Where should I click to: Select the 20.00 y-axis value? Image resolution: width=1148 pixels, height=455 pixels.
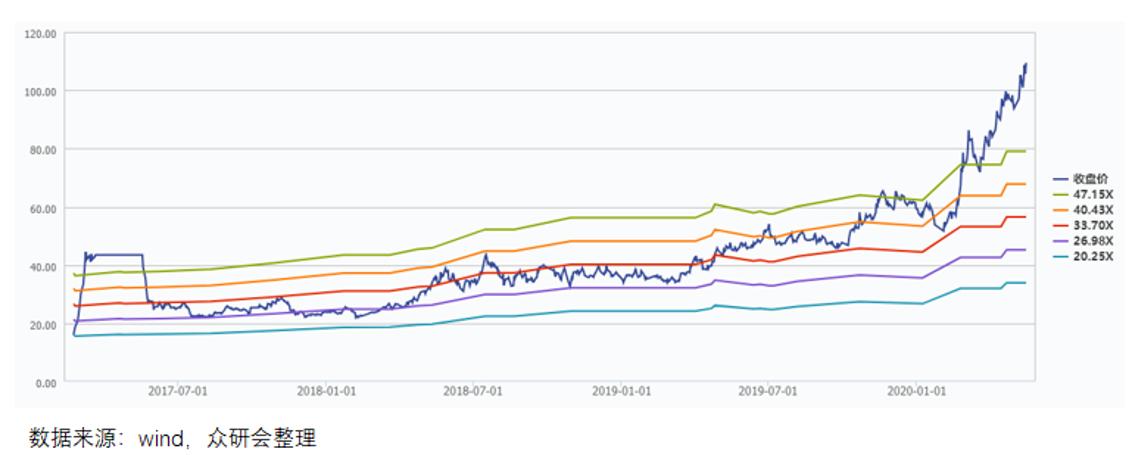click(x=41, y=325)
